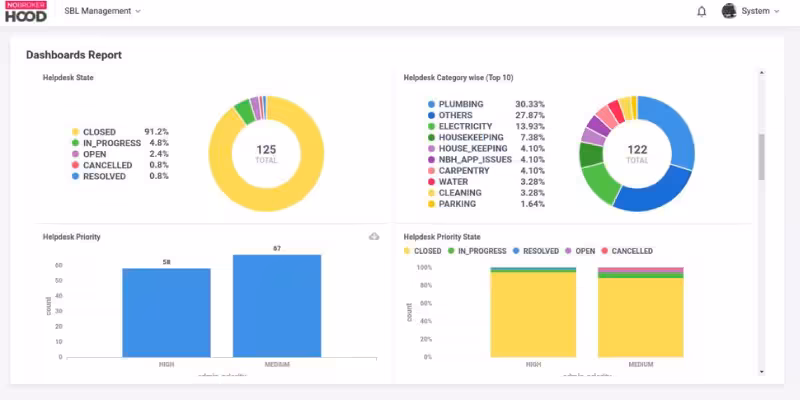The image size is (800, 400).
Task: Toggle RESOLVED in Priority State legend
Action: pyautogui.click(x=536, y=251)
